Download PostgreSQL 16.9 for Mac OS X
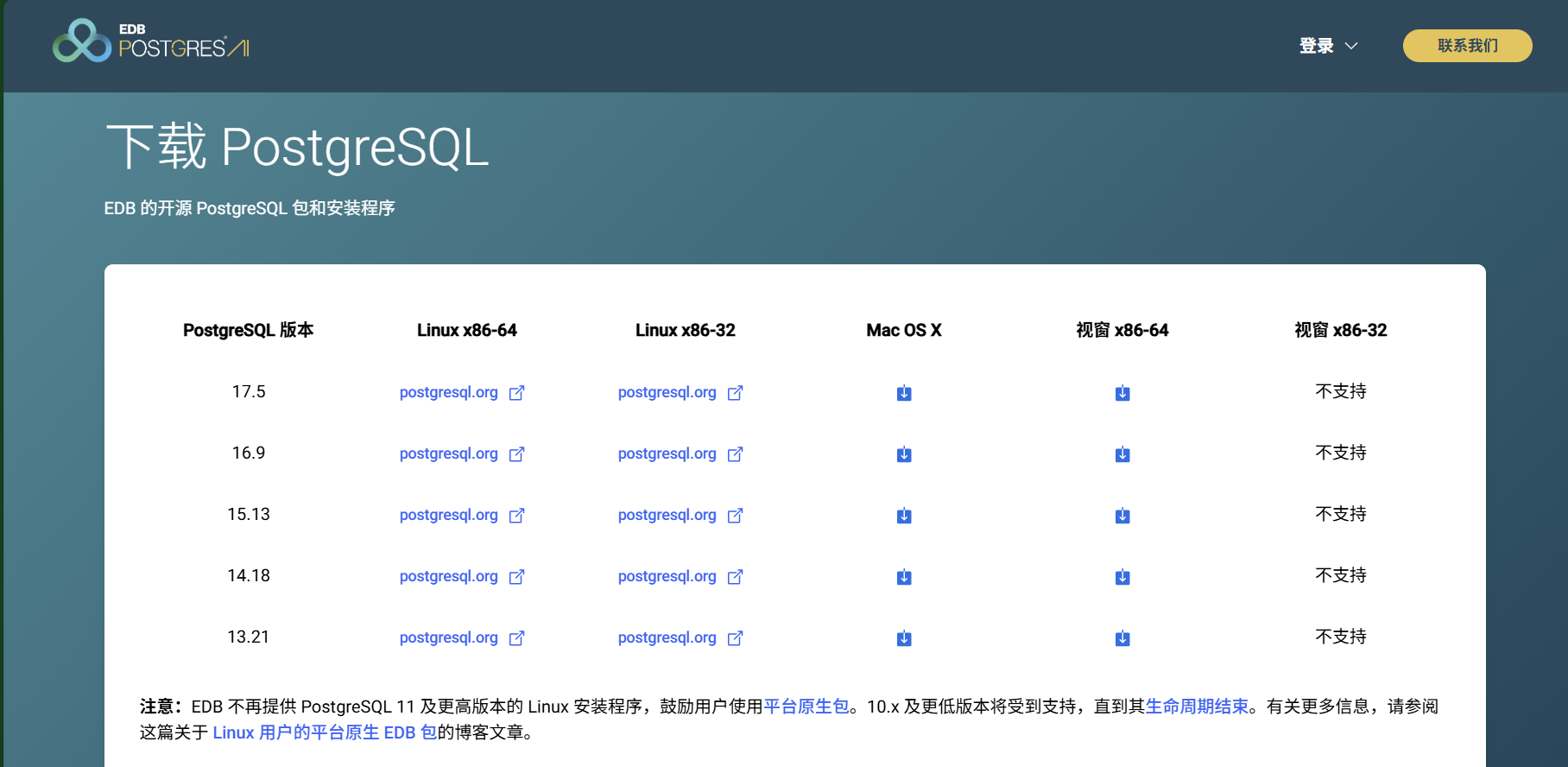The width and height of the screenshot is (1568, 767). tap(904, 454)
